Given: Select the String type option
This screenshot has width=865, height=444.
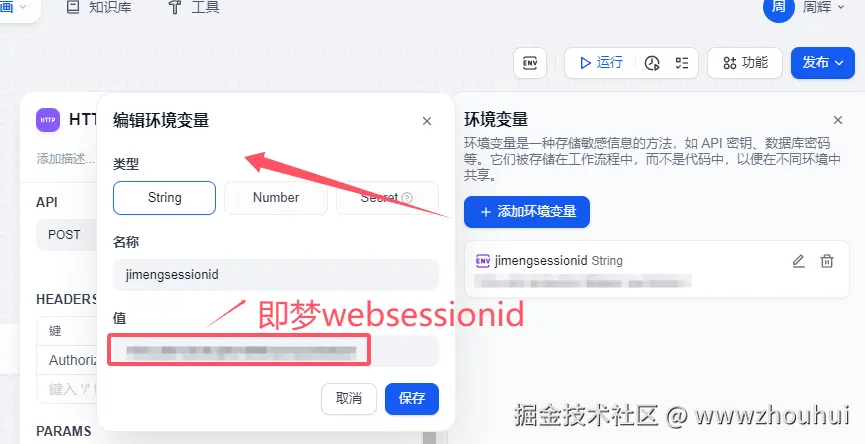Looking at the screenshot, I should click(x=164, y=197).
